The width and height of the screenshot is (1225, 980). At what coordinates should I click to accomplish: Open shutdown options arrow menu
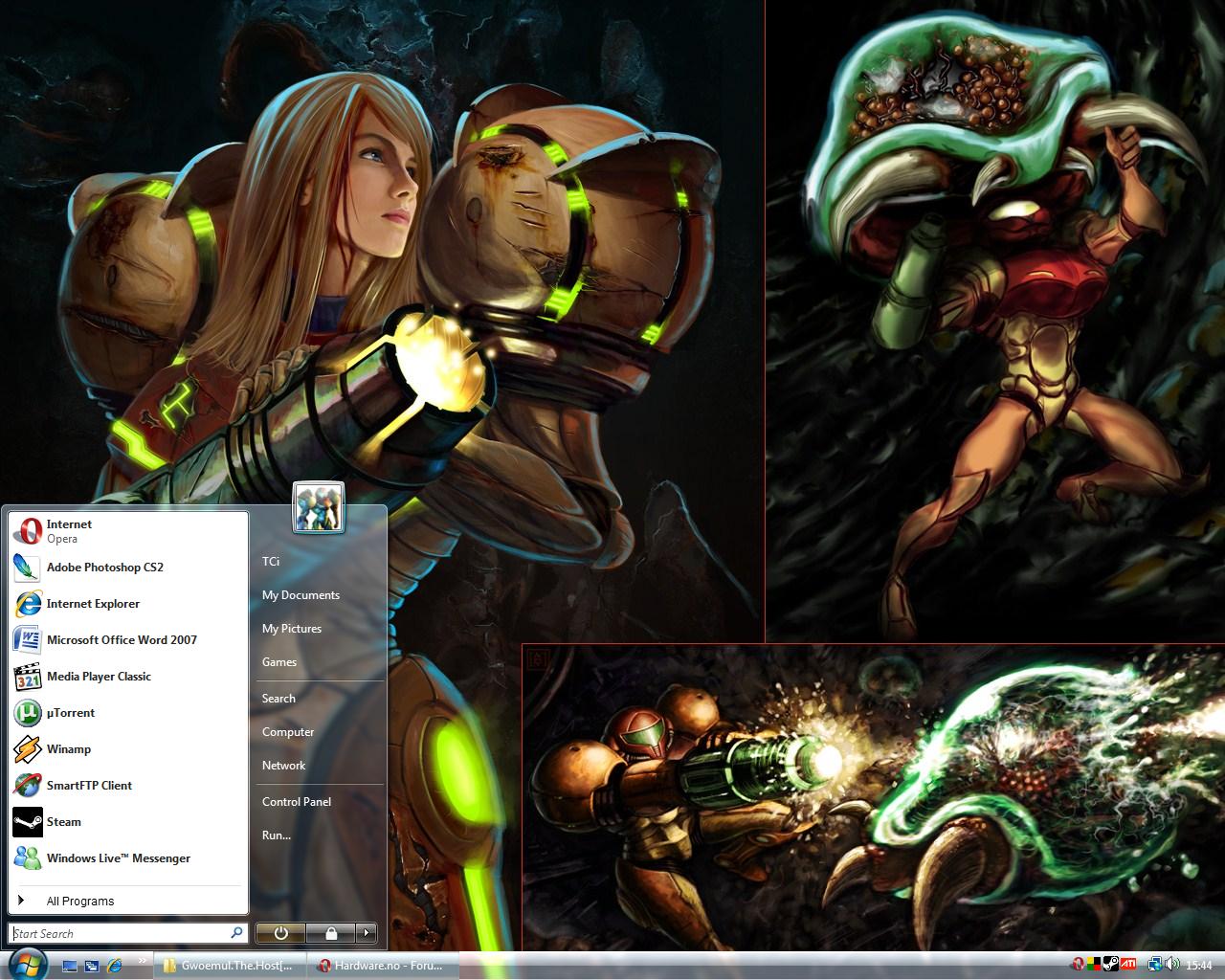point(367,932)
